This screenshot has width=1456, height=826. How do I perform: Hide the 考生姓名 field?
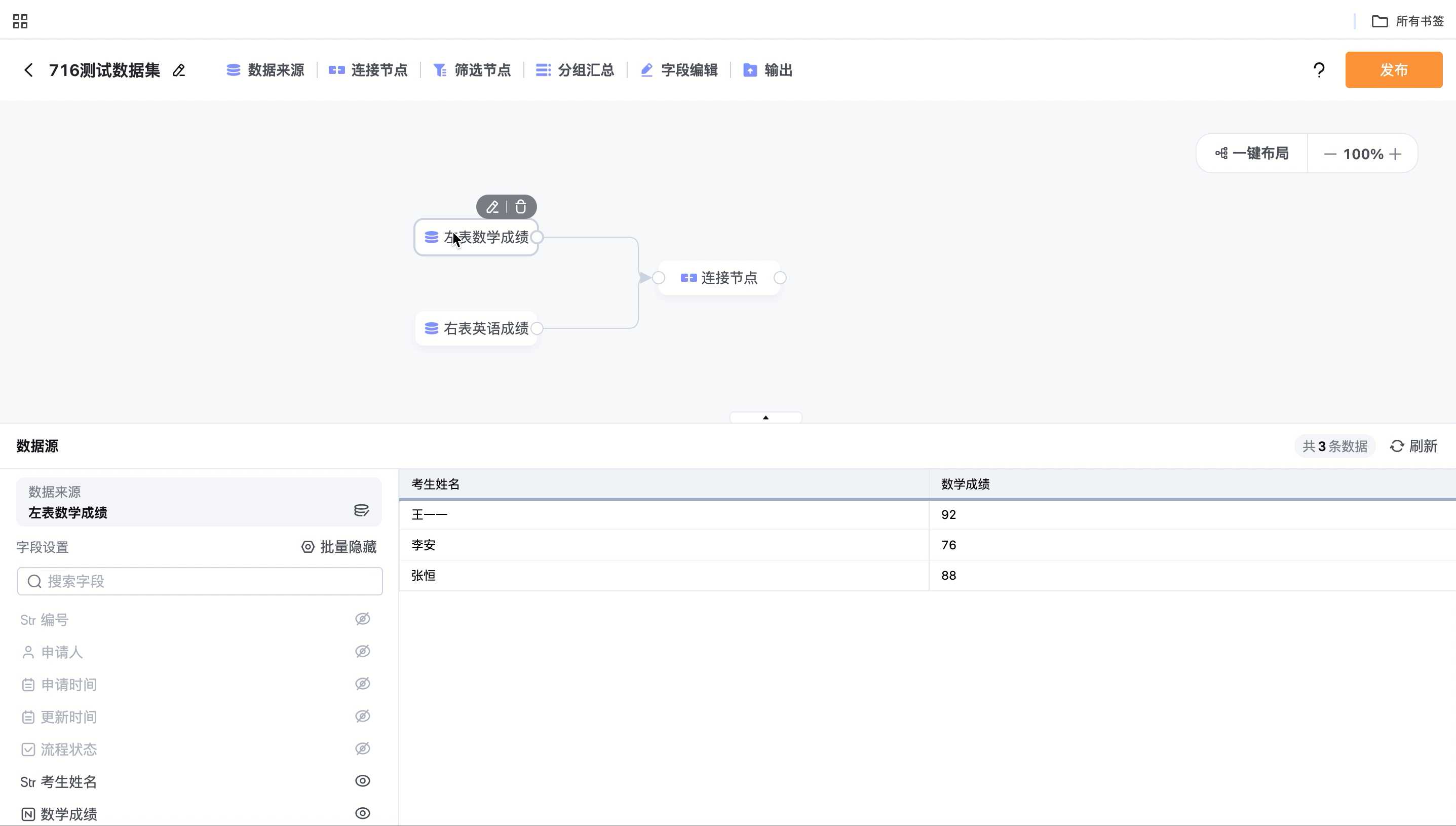362,780
